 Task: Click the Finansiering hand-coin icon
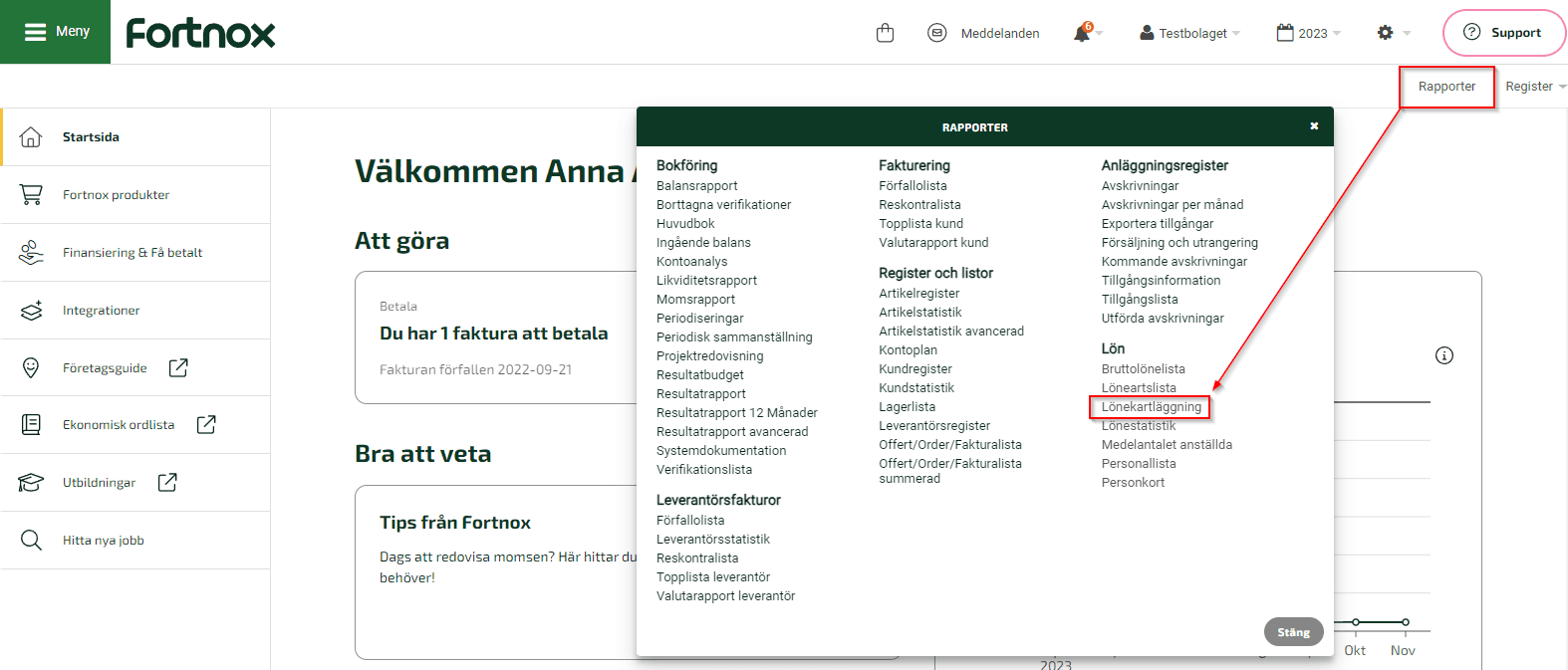pos(31,252)
